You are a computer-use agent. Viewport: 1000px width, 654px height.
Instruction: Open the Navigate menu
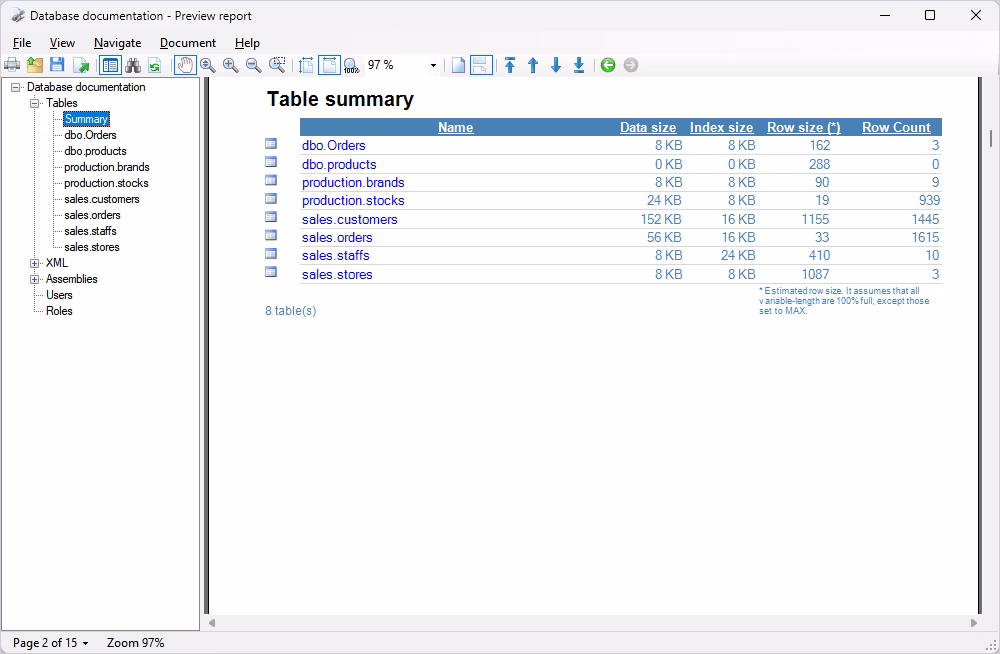click(117, 43)
